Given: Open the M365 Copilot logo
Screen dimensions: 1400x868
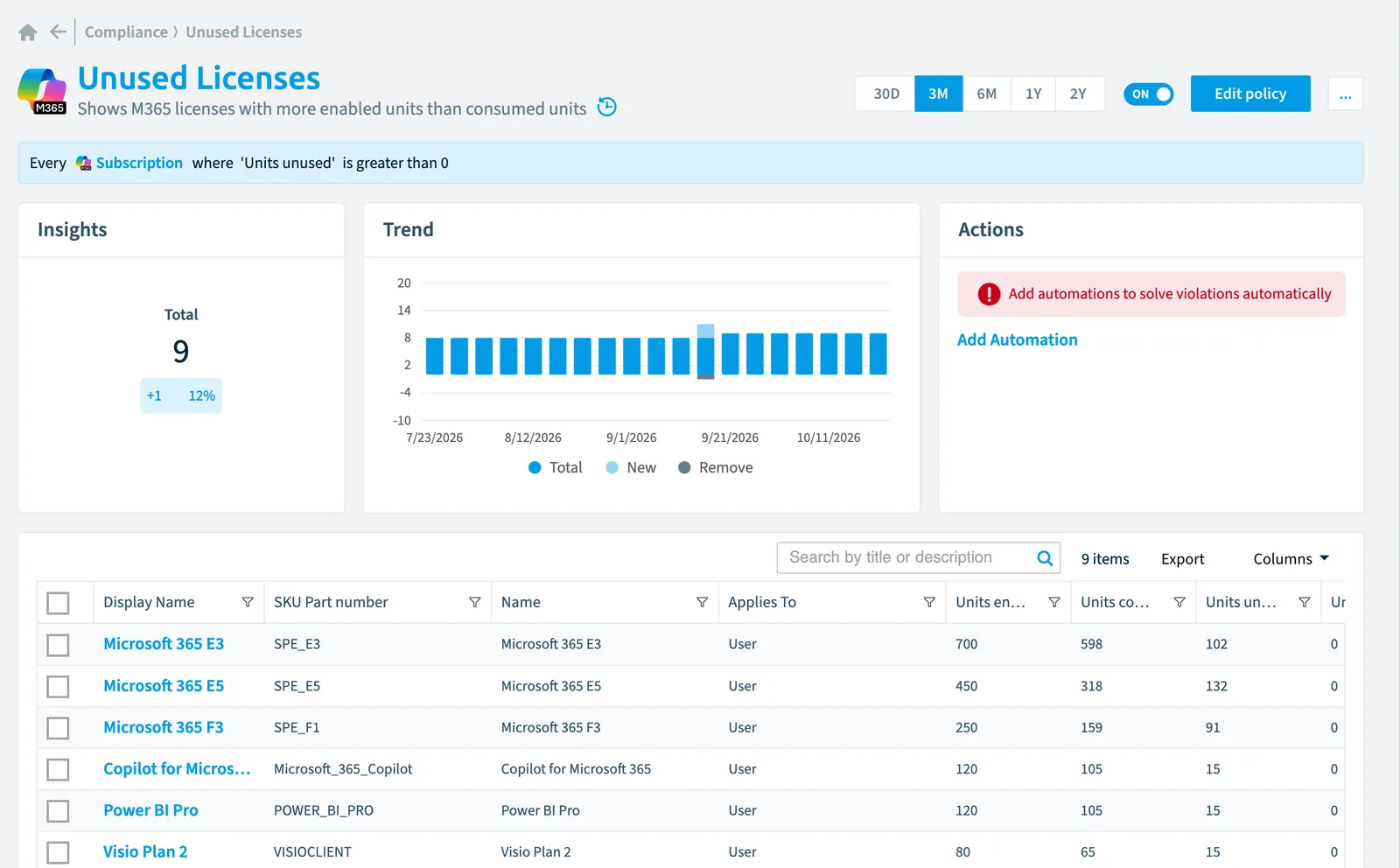Looking at the screenshot, I should pos(42,91).
